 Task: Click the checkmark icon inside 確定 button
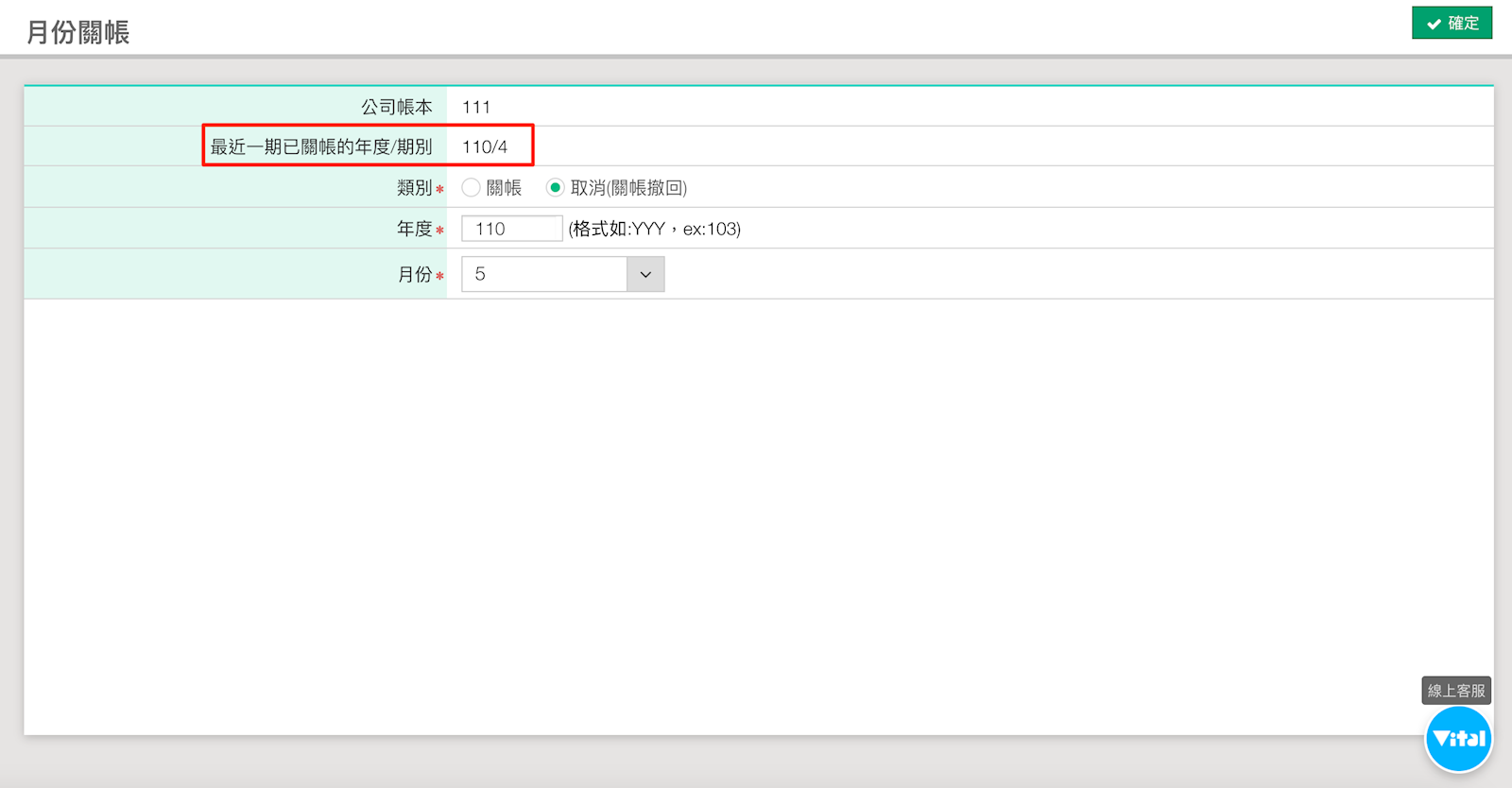pyautogui.click(x=1434, y=24)
